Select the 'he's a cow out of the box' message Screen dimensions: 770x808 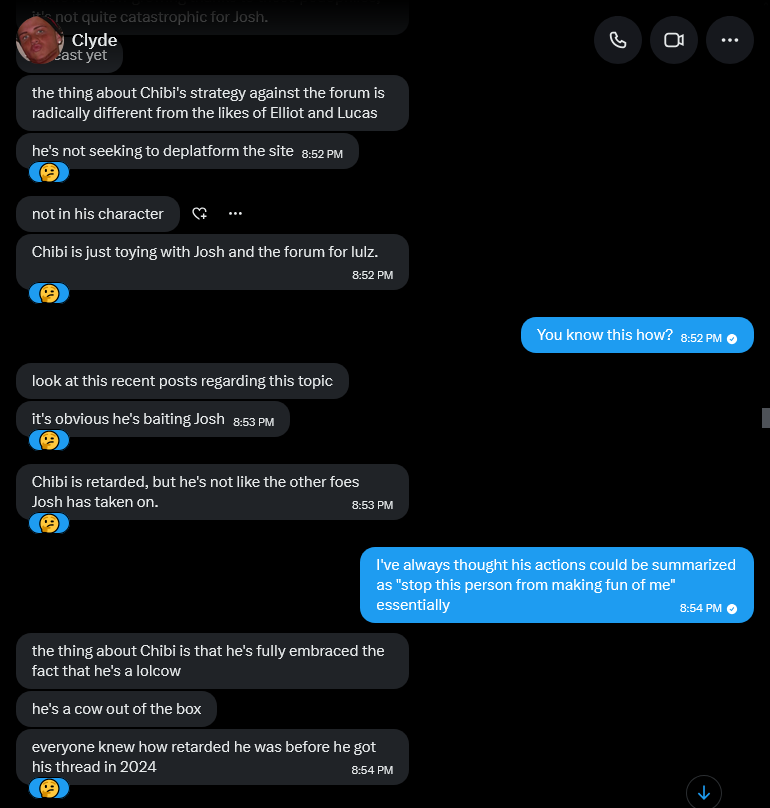click(116, 709)
